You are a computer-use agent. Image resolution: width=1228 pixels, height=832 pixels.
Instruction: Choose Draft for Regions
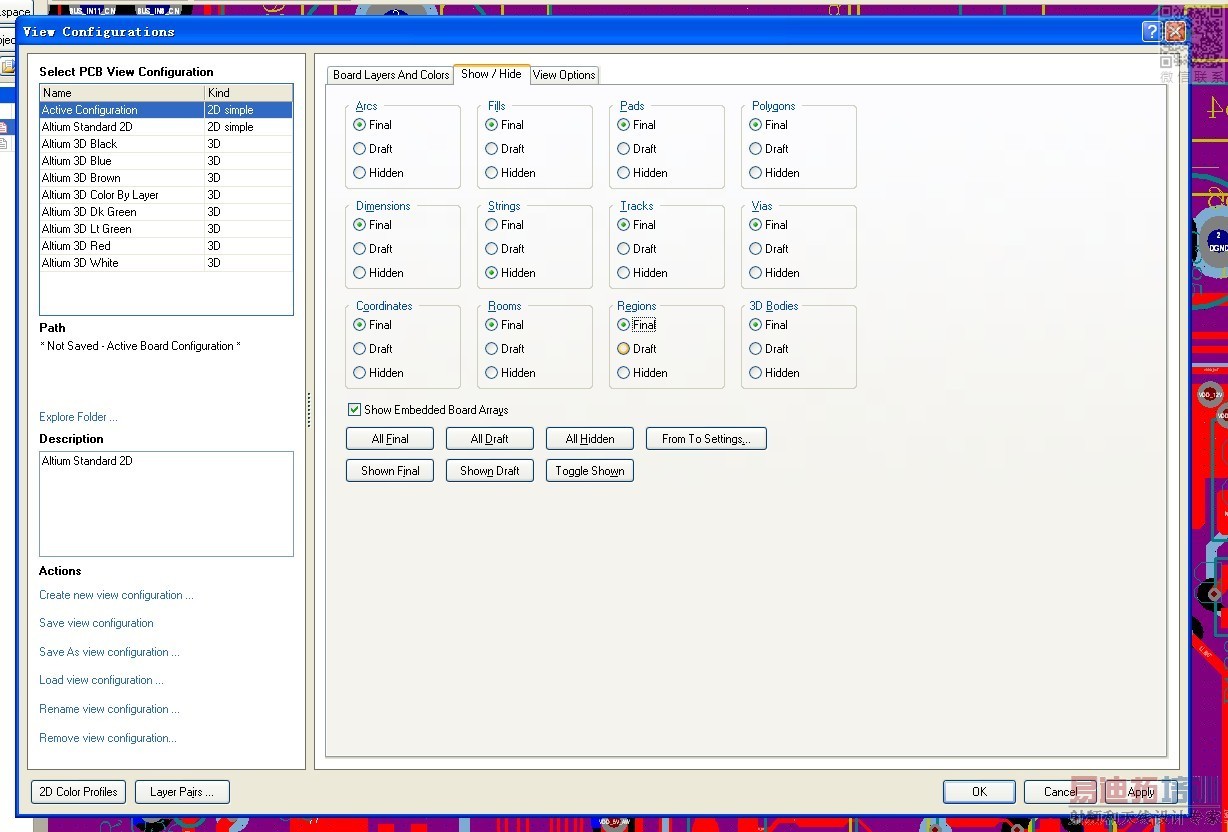[624, 349]
